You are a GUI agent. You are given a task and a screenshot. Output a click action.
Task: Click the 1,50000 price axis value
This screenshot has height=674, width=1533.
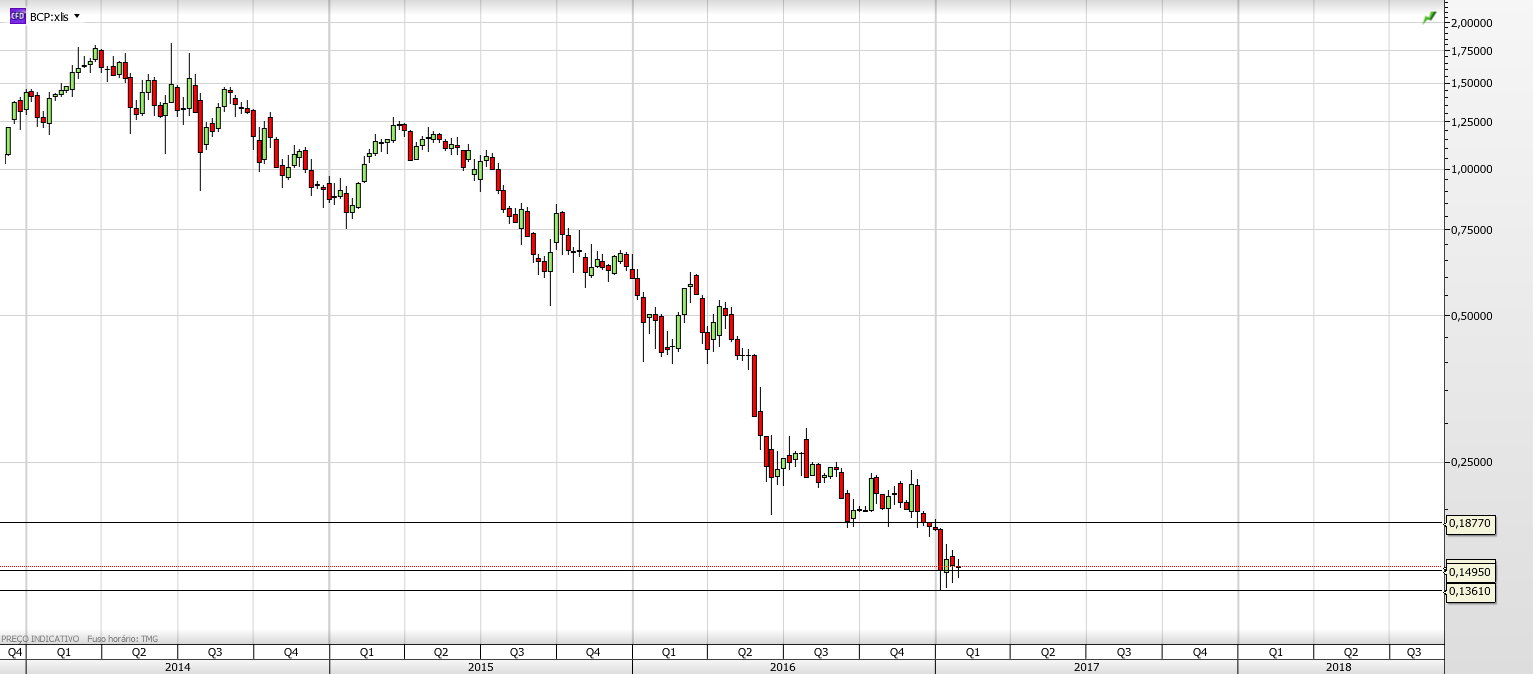click(1471, 83)
